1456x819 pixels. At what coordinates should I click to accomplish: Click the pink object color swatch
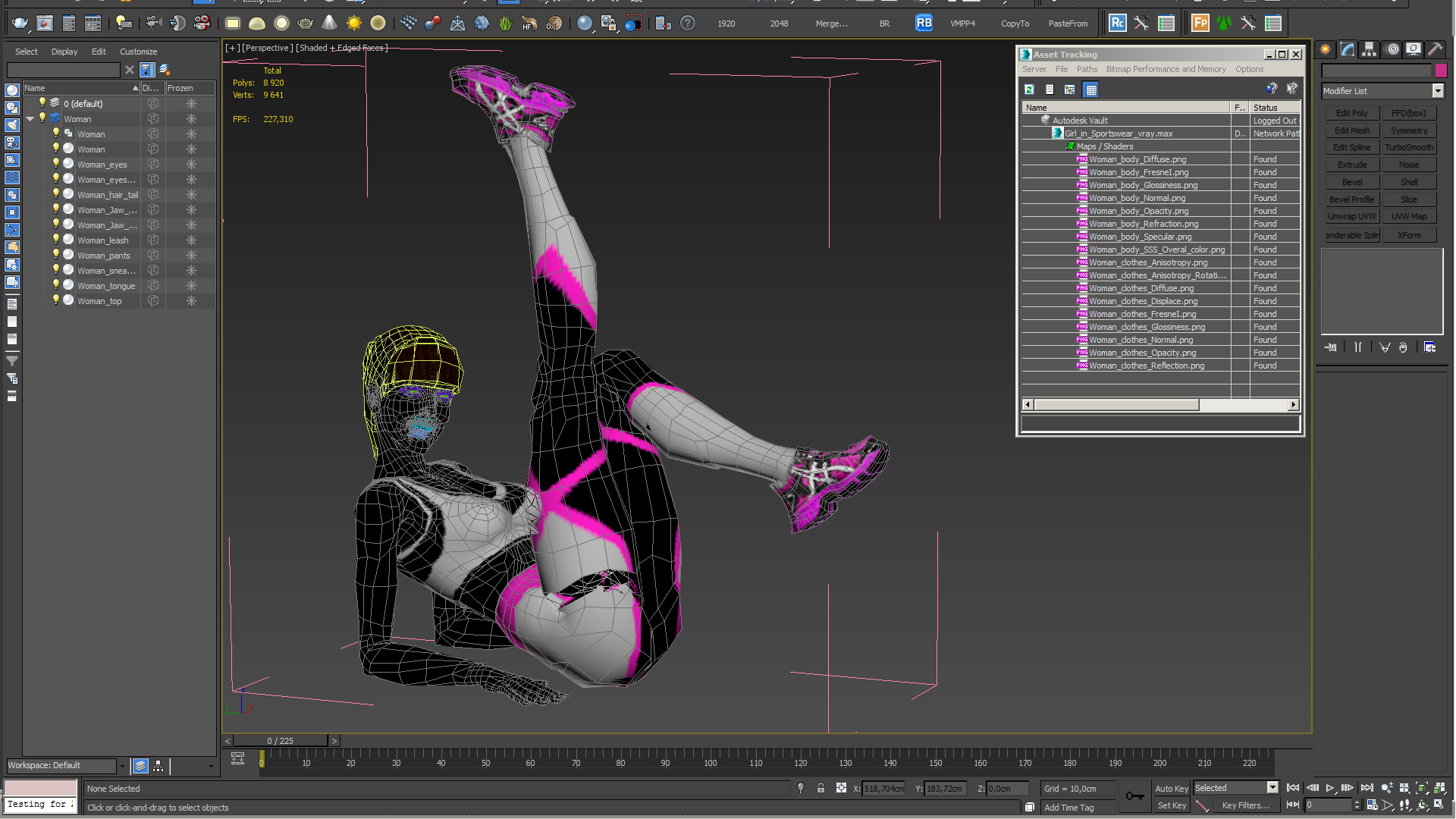1441,70
